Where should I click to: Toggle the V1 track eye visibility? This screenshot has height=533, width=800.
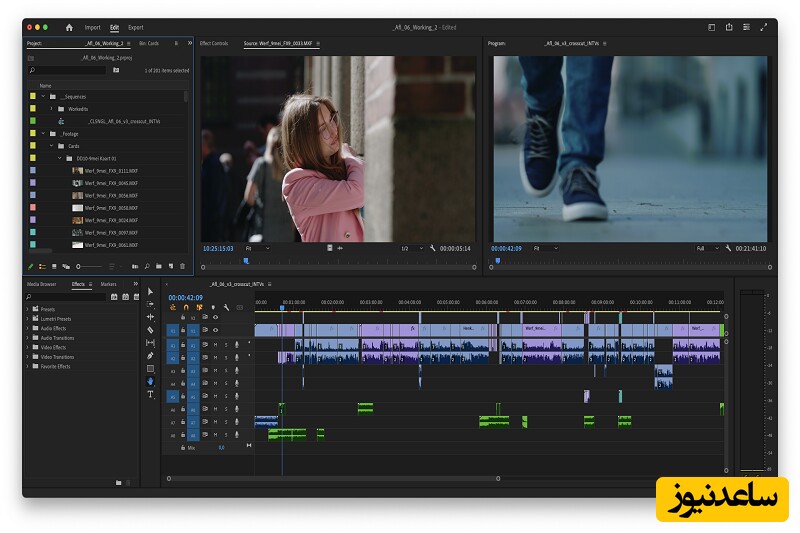[215, 329]
